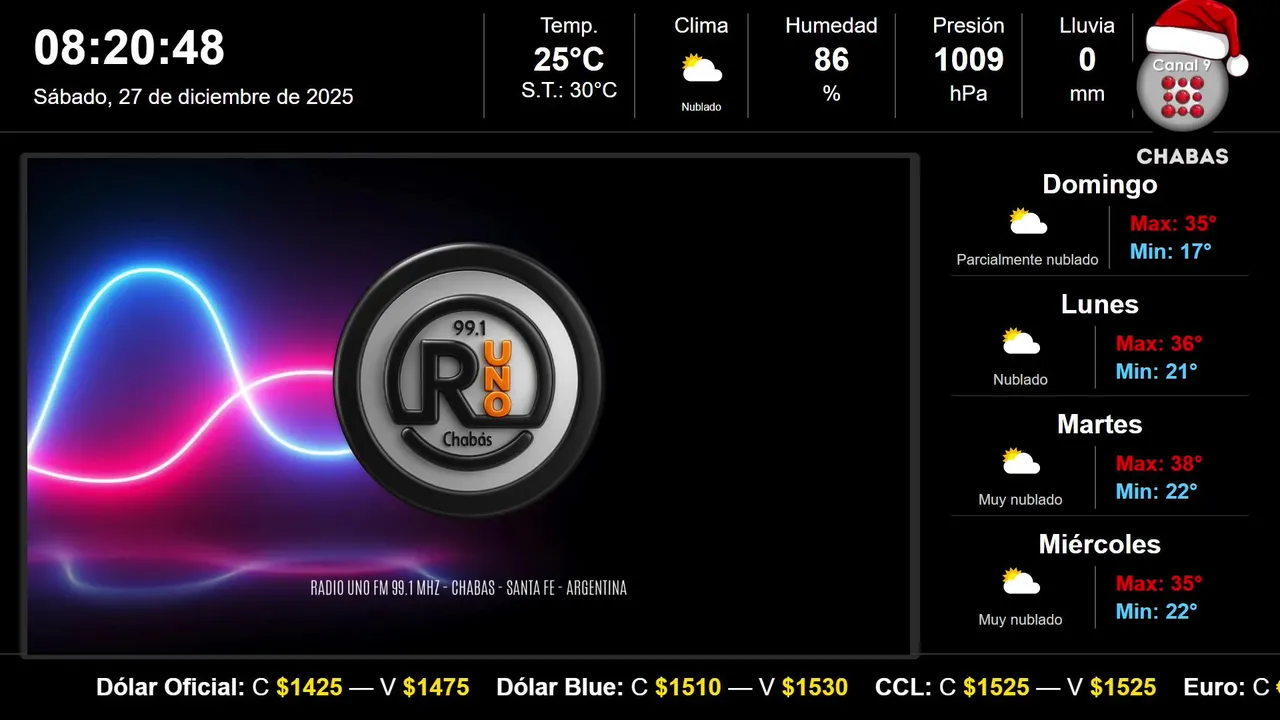The image size is (1280, 720).
Task: Click Dólar Blue buy price $1510
Action: (688, 687)
